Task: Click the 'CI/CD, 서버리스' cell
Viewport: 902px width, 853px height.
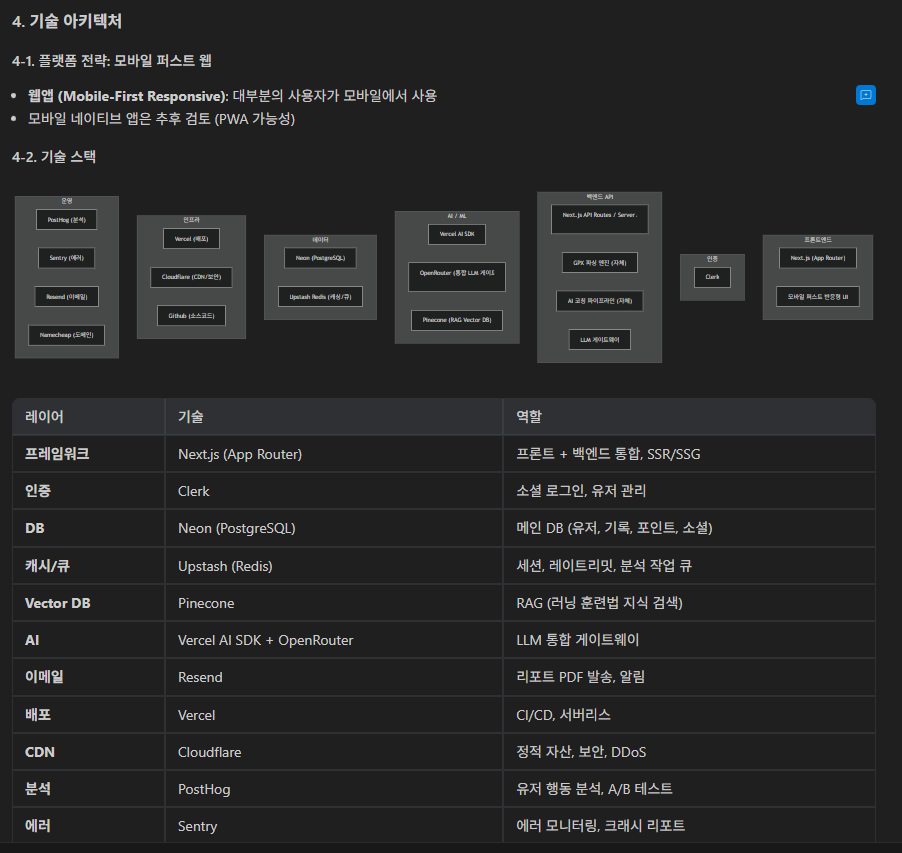Action: 690,715
